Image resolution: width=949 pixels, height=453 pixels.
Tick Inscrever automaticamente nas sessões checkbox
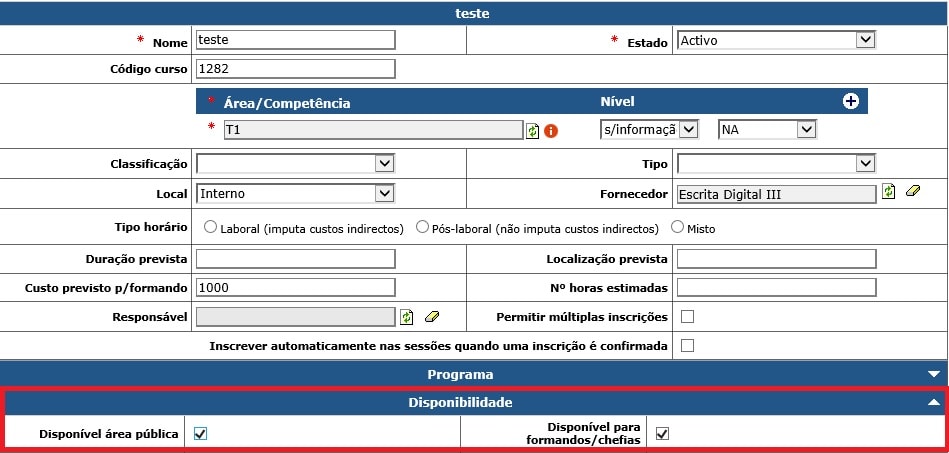click(x=688, y=346)
